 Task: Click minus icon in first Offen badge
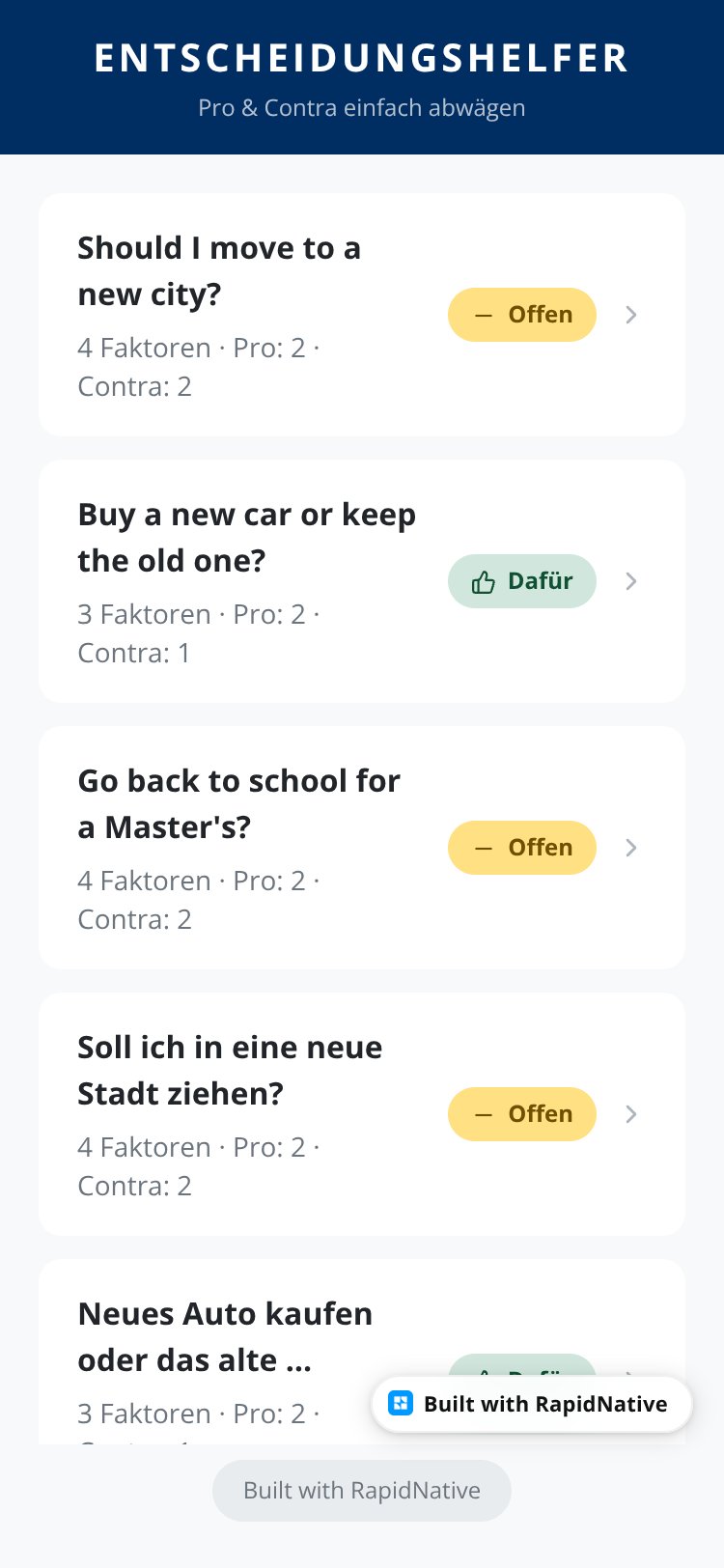pos(484,315)
